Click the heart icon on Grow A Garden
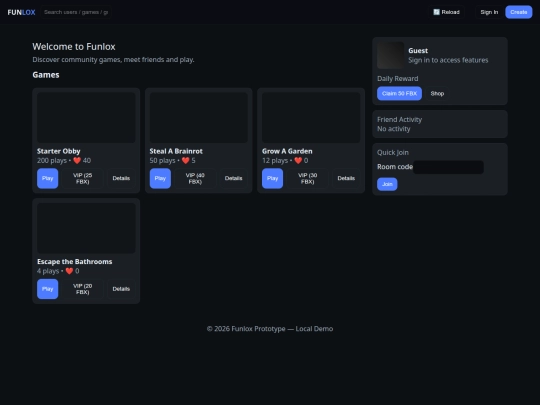This screenshot has width=540, height=405. point(298,160)
